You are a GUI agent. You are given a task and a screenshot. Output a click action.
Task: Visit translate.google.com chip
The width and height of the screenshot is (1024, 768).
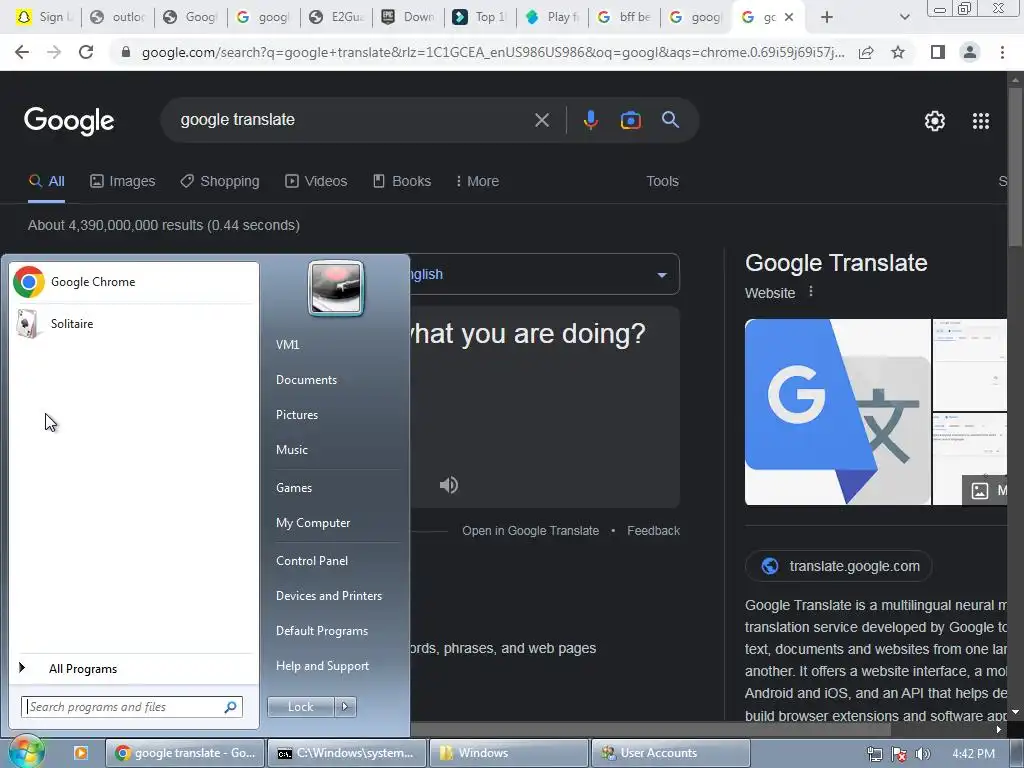tap(839, 566)
